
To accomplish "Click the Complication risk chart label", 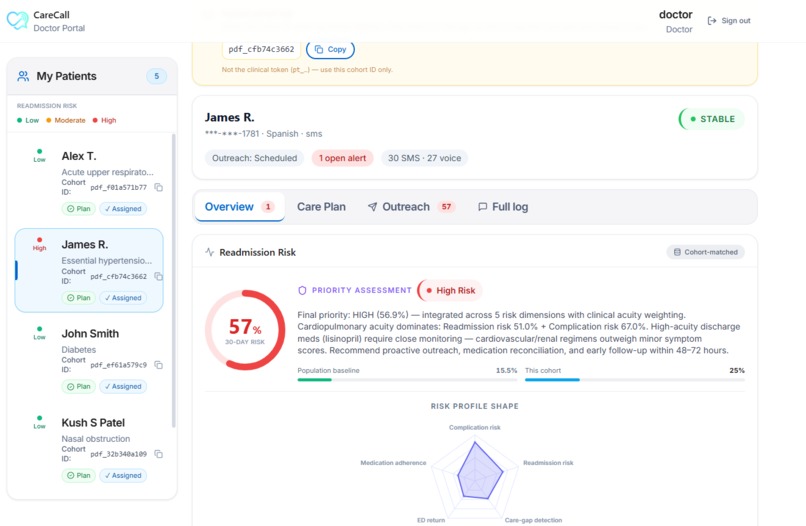I will coord(474,427).
